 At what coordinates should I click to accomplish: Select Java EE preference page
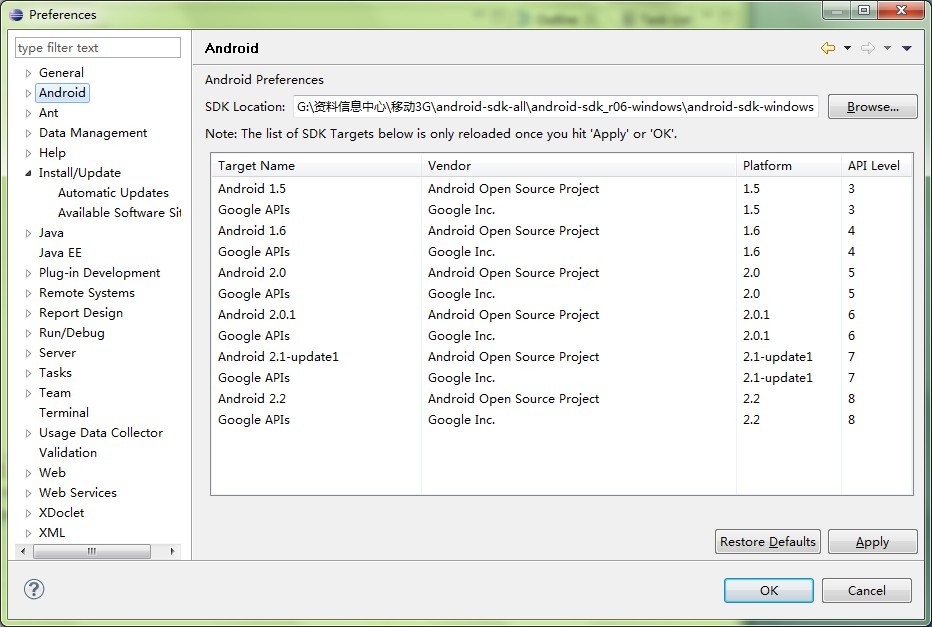[x=60, y=253]
